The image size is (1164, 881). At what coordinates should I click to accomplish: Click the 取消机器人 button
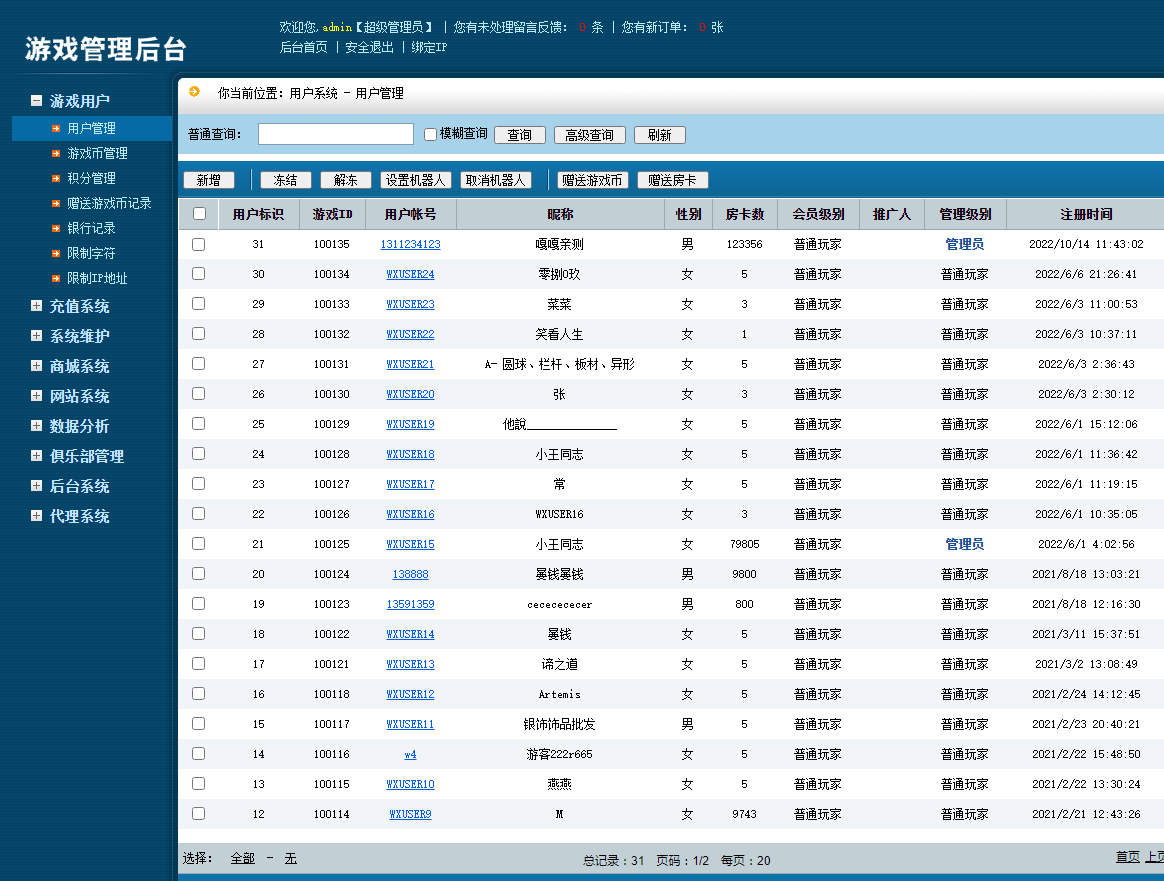point(496,180)
